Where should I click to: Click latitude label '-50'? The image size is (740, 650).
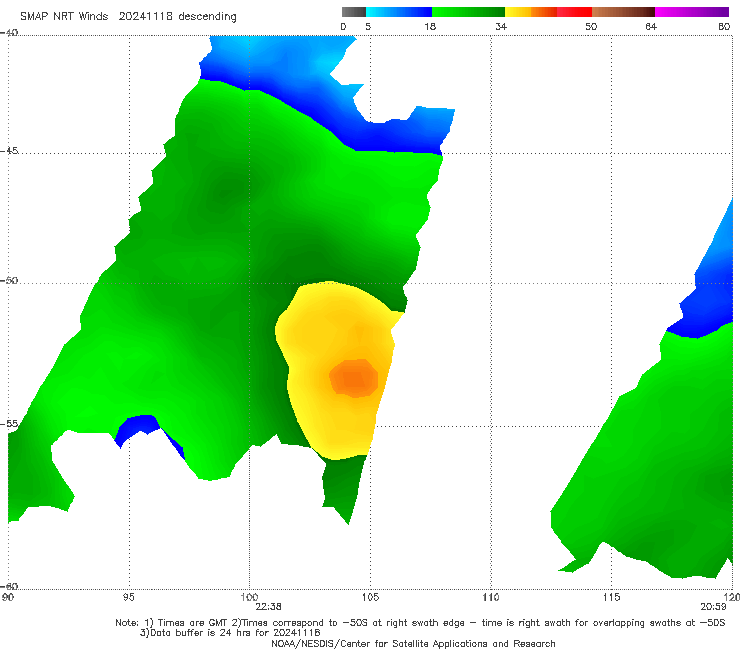[9, 280]
